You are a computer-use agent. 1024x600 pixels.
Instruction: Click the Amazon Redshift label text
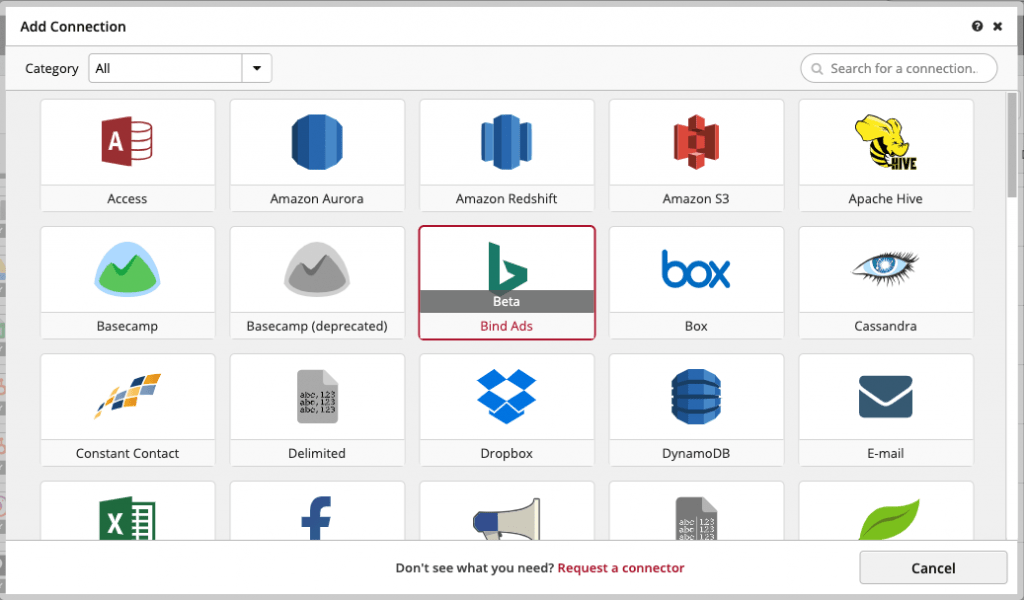point(507,198)
